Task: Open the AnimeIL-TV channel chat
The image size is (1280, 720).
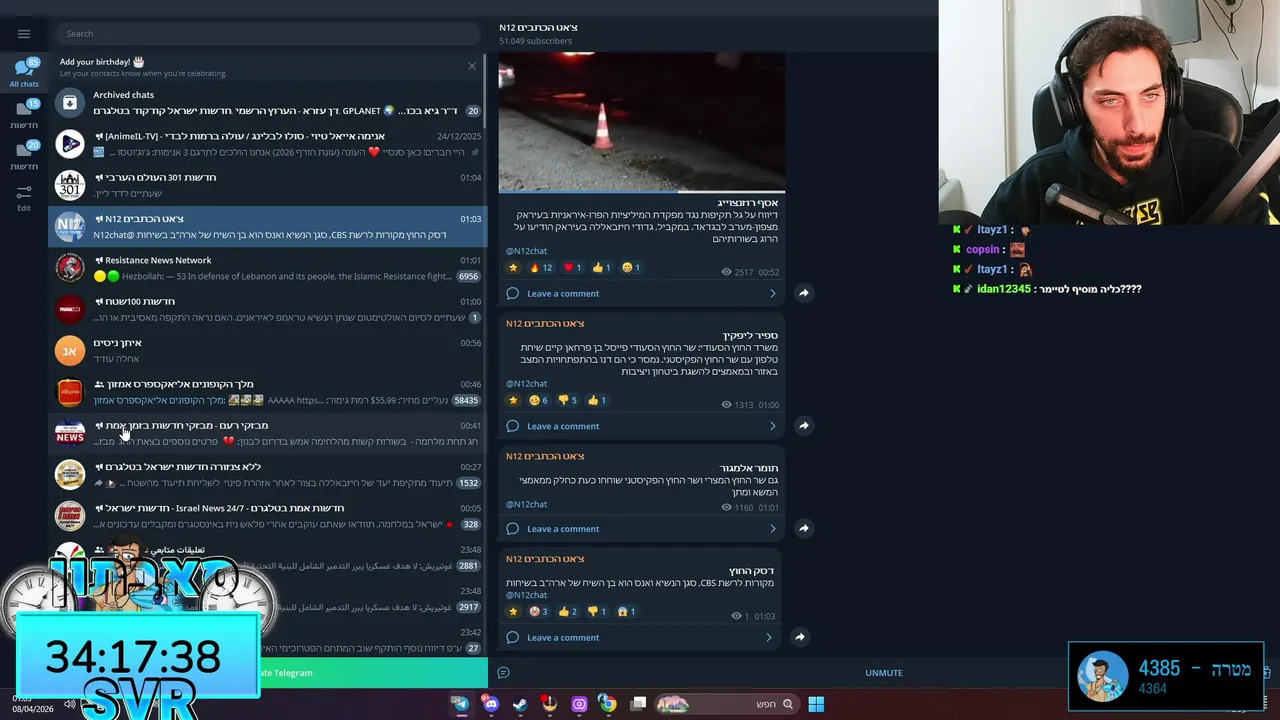Action: 268,144
